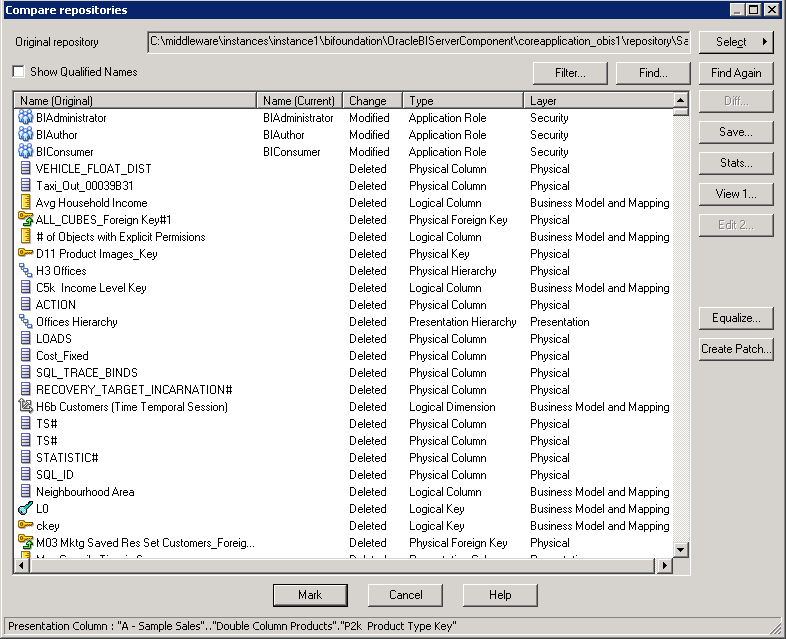Click the Equalize button
Image resolution: width=786 pixels, height=639 pixels.
point(736,318)
